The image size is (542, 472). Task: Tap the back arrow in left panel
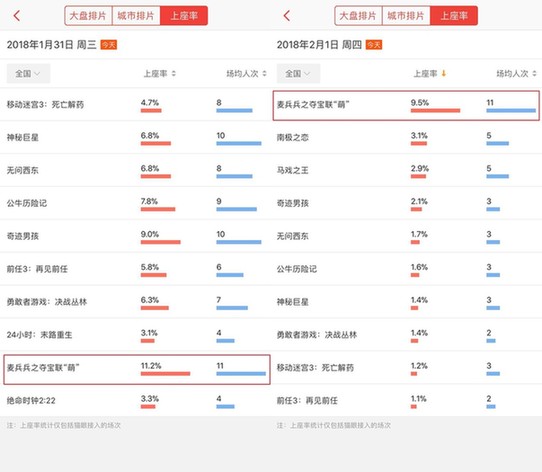tap(17, 16)
